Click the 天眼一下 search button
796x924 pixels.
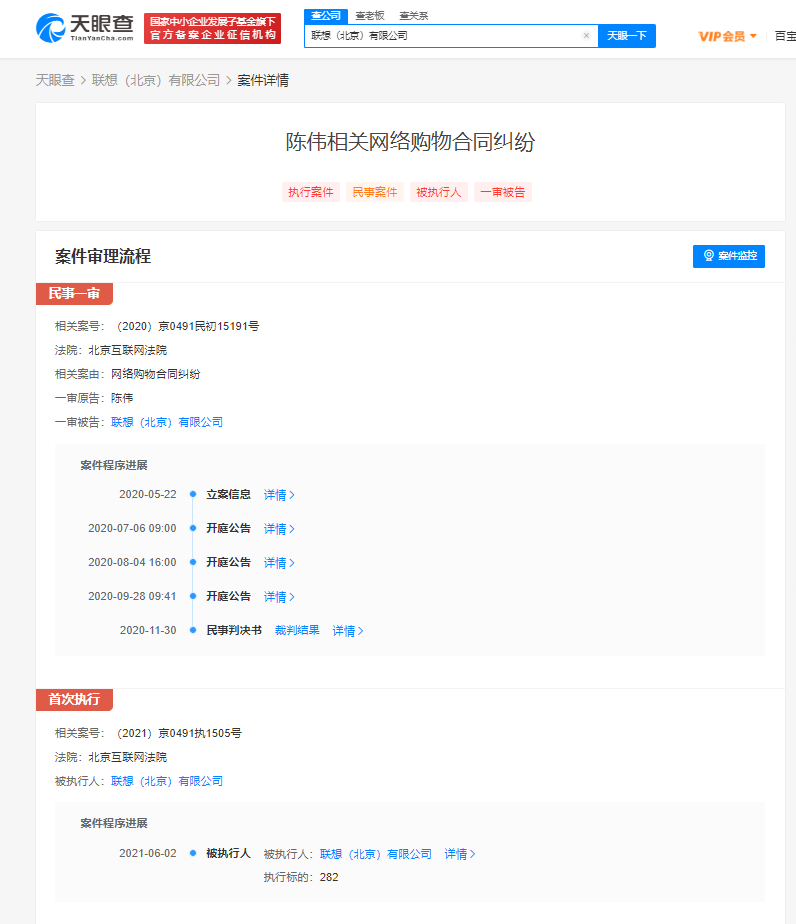point(627,36)
